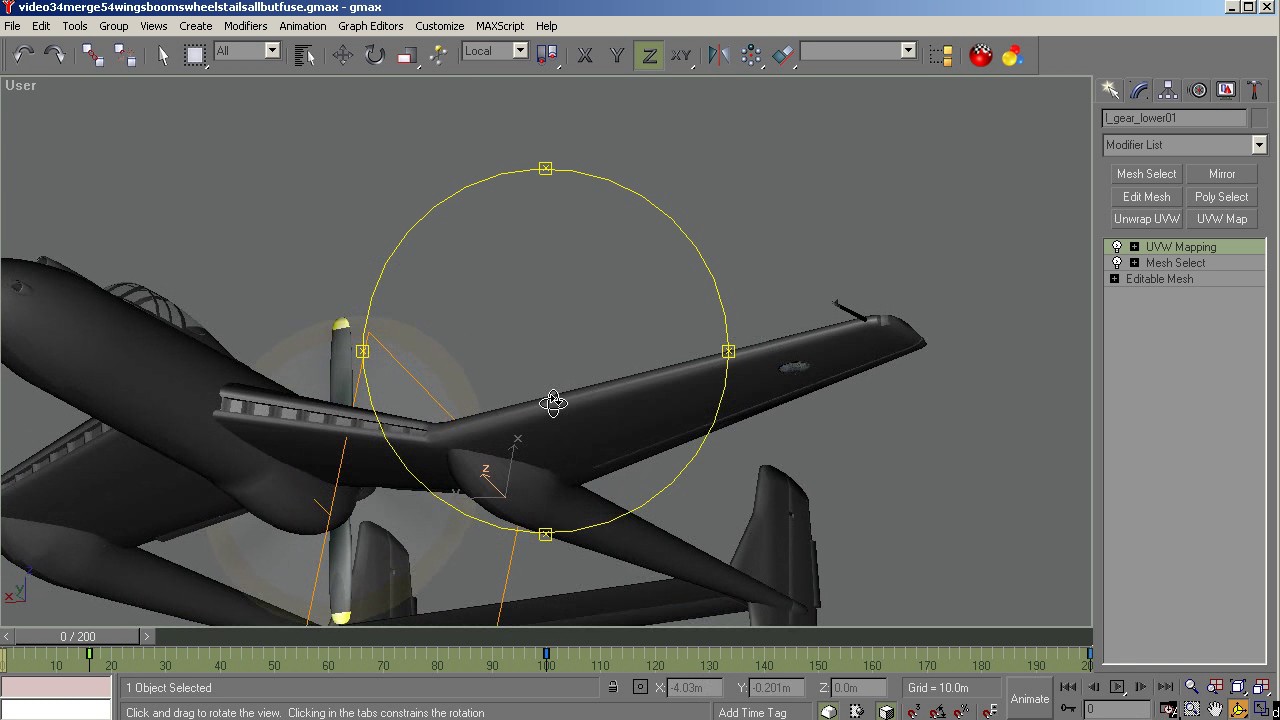Click the Edit Mesh modifier button
The height and width of the screenshot is (720, 1280).
(1146, 197)
